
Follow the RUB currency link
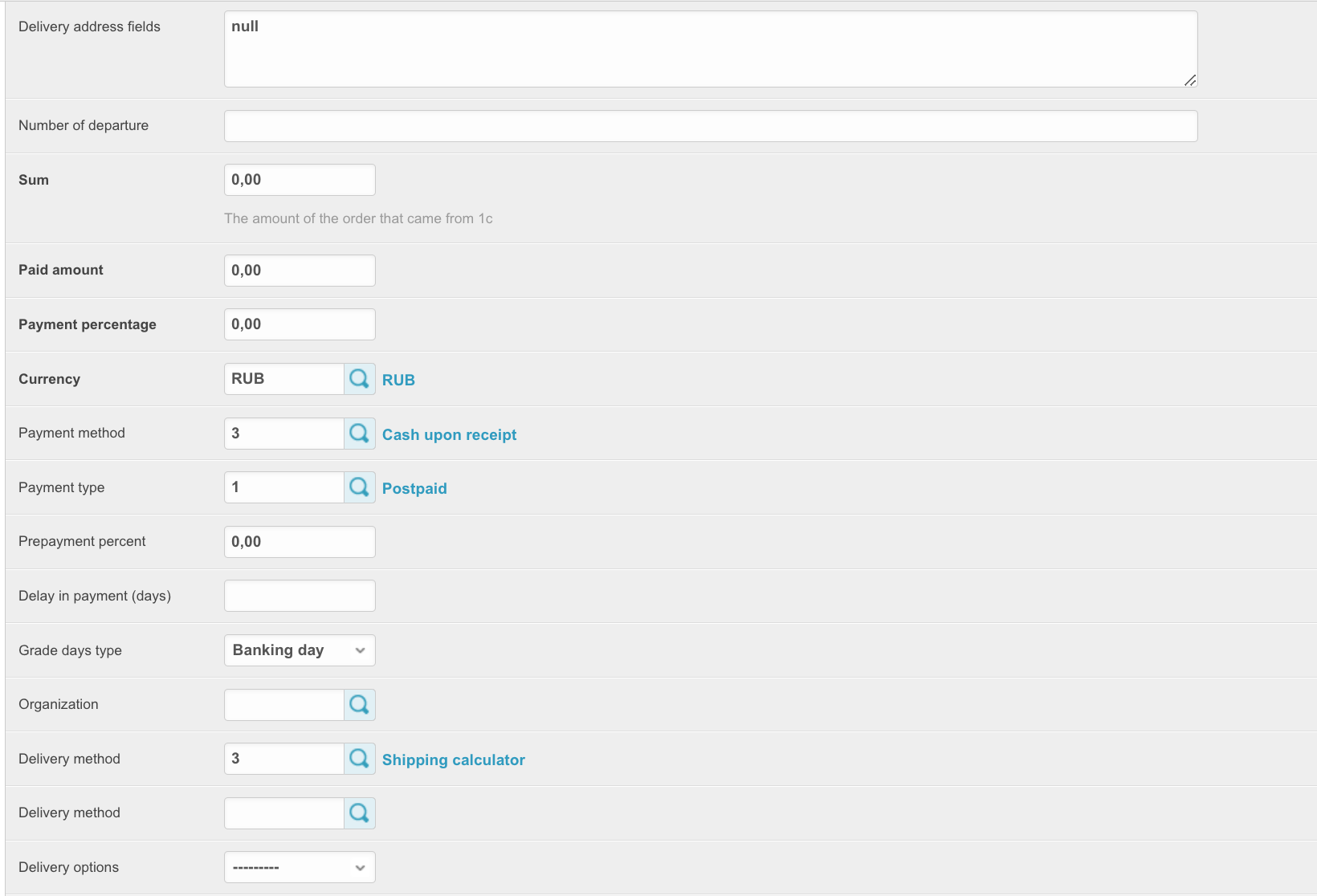tap(398, 380)
